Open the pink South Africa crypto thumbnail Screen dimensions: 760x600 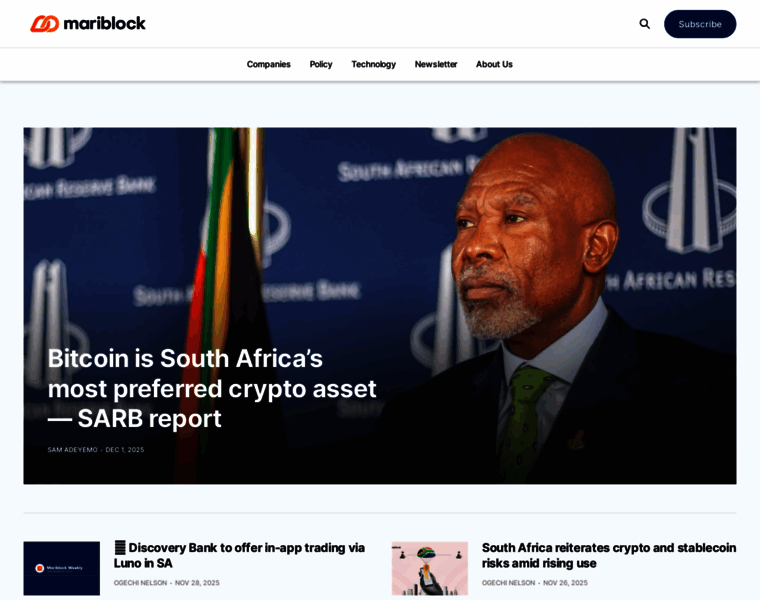pos(430,568)
